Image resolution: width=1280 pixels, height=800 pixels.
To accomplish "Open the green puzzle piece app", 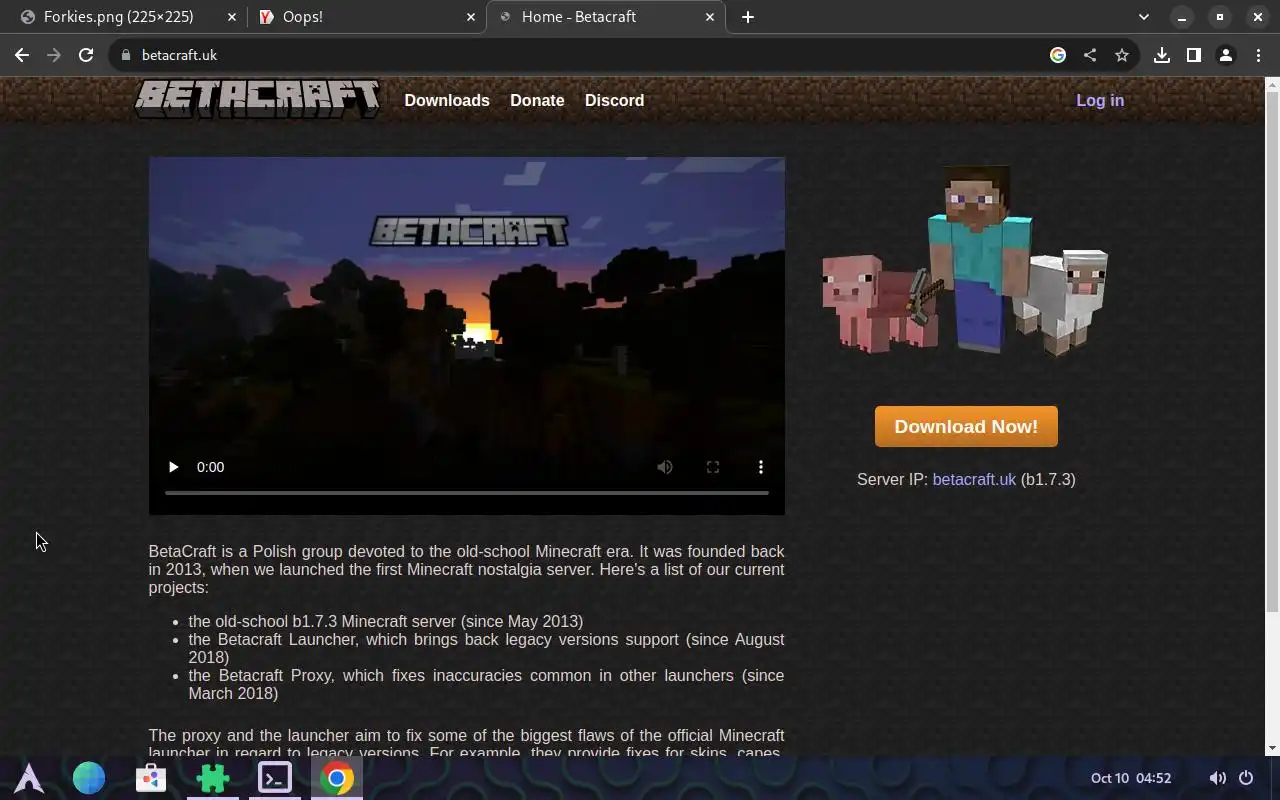I will (213, 778).
